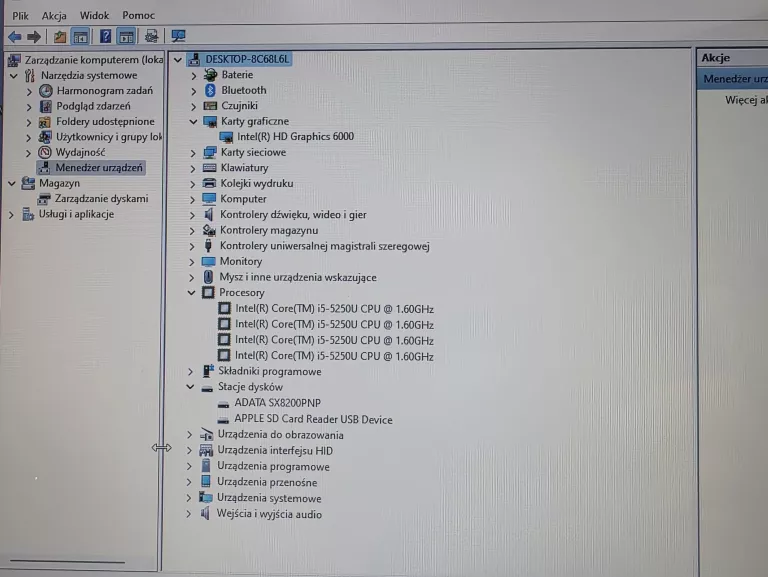Click the Urządzenia interfejsu HID icon
This screenshot has height=577, width=768.
(x=206, y=451)
